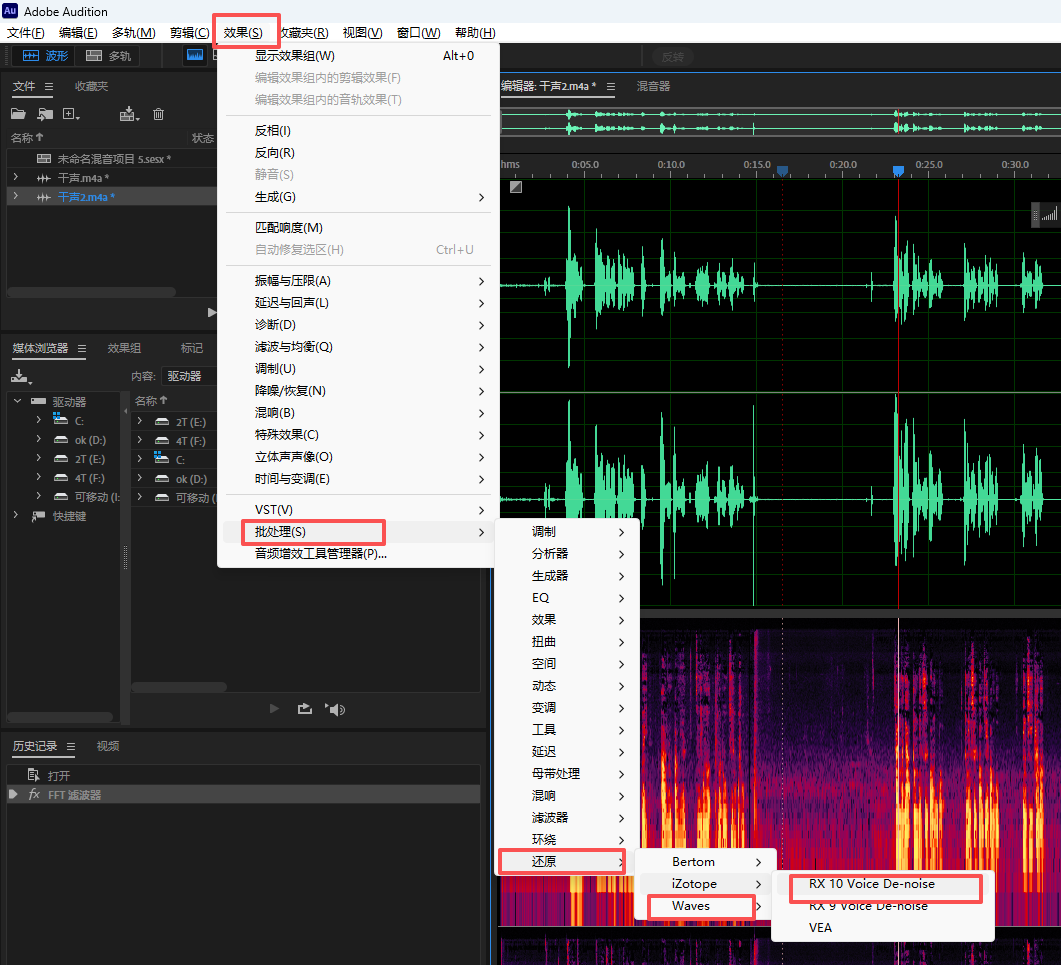Open the iZotope vendor submenu
The height and width of the screenshot is (965, 1061).
(x=704, y=883)
